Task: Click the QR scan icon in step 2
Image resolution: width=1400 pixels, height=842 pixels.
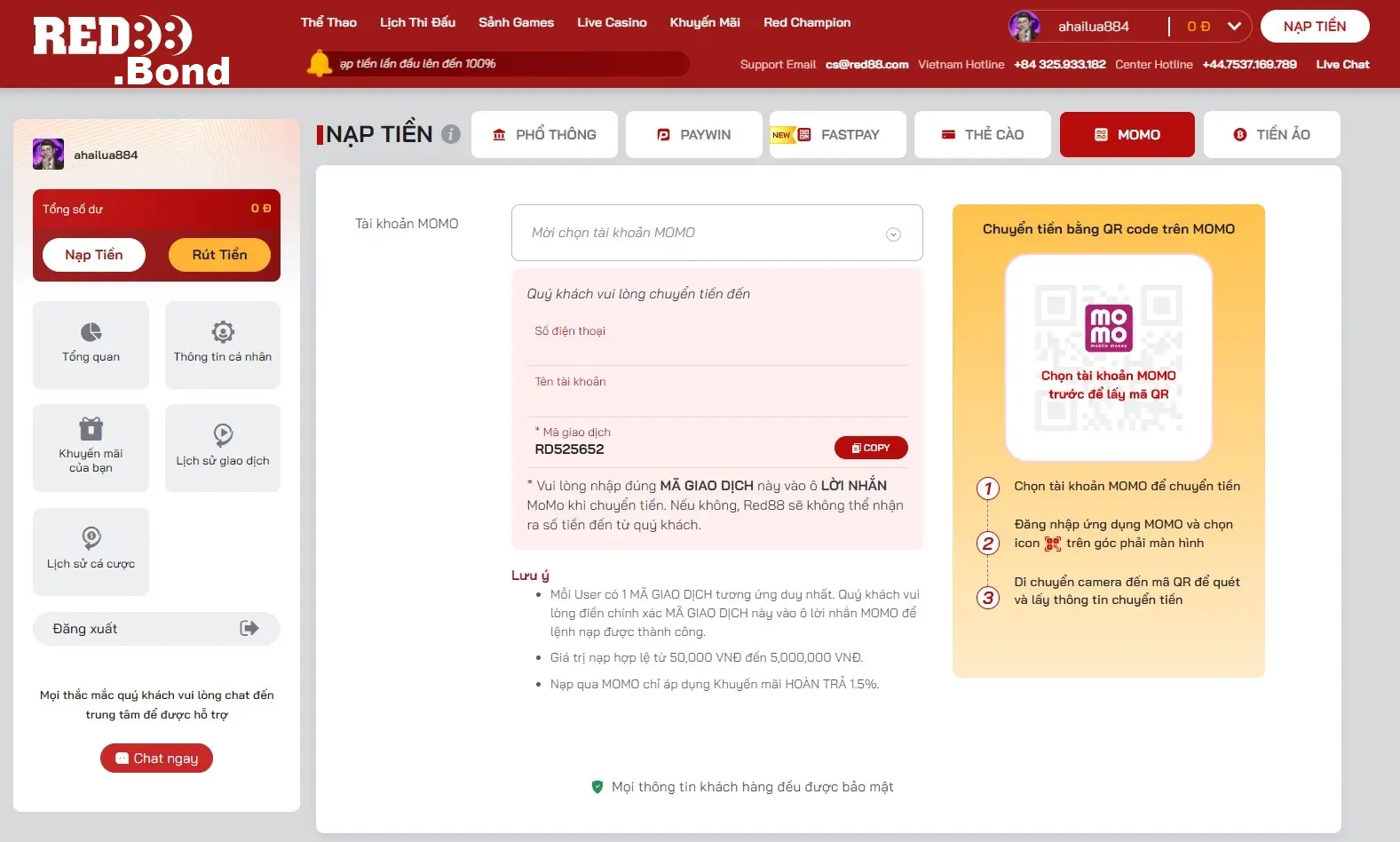Action: point(1053,544)
